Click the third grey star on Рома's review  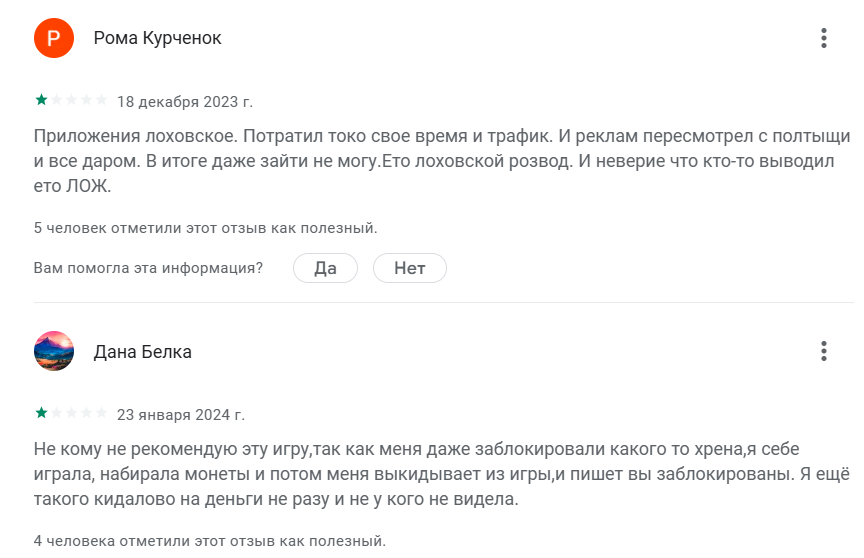(x=71, y=100)
